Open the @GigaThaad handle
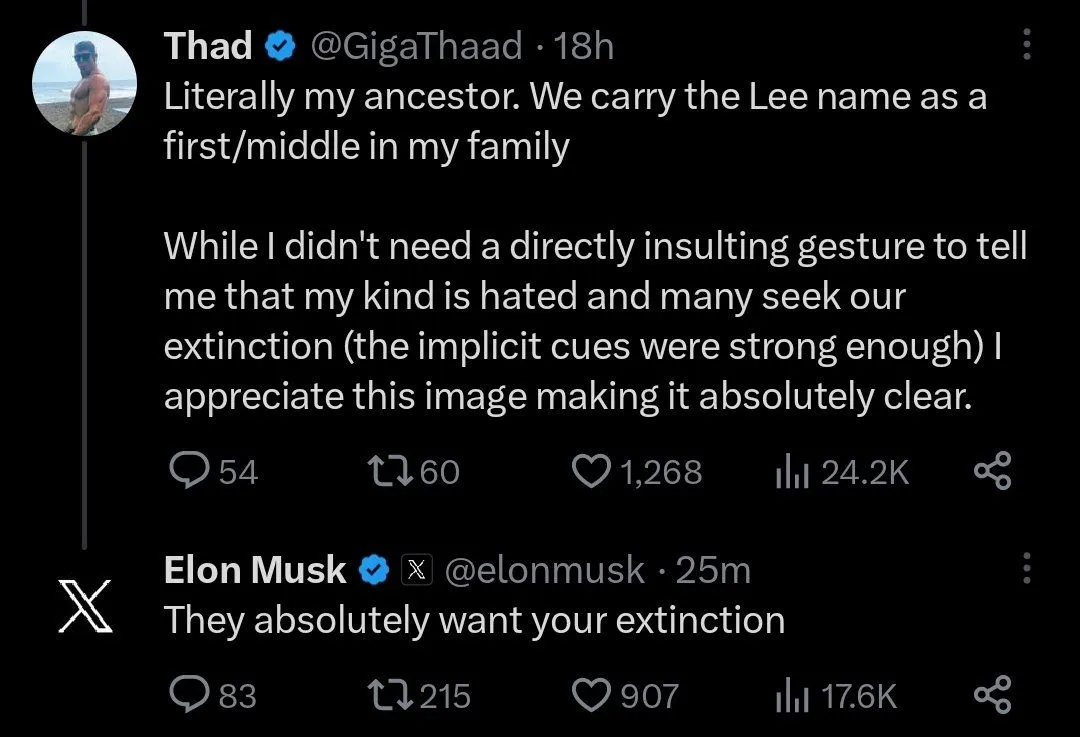1080x737 pixels. click(417, 46)
